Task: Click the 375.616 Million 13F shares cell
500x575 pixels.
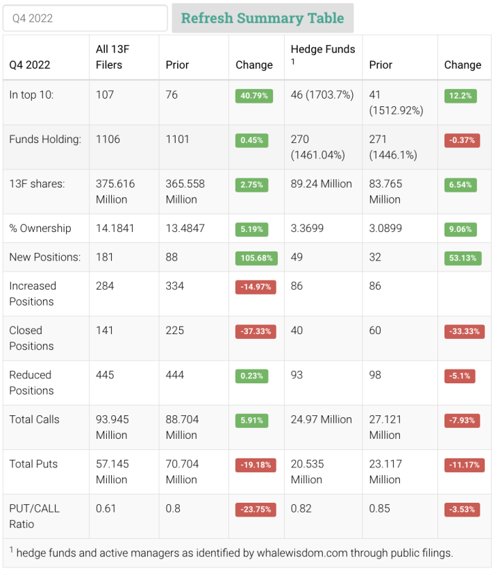Action: coord(115,191)
